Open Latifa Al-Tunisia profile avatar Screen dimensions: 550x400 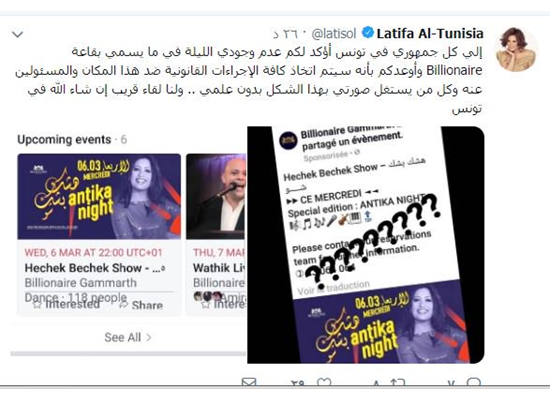(x=515, y=49)
